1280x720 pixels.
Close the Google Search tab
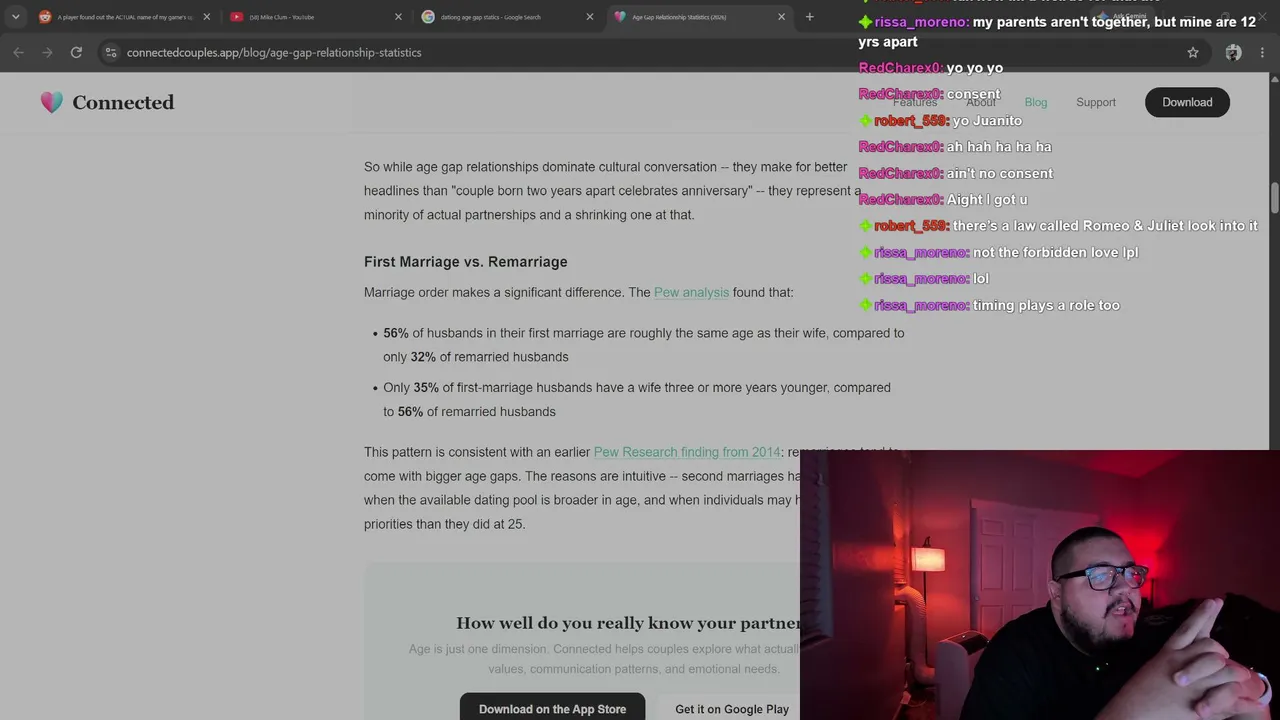tap(590, 17)
